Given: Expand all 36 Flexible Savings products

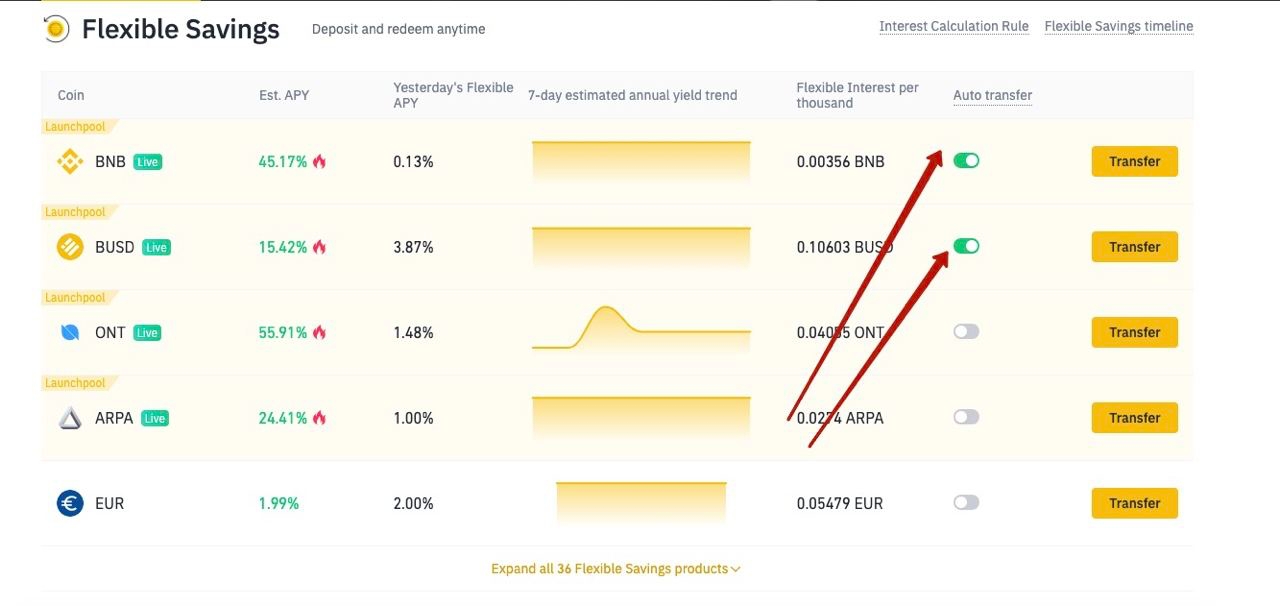Looking at the screenshot, I should click(x=615, y=569).
